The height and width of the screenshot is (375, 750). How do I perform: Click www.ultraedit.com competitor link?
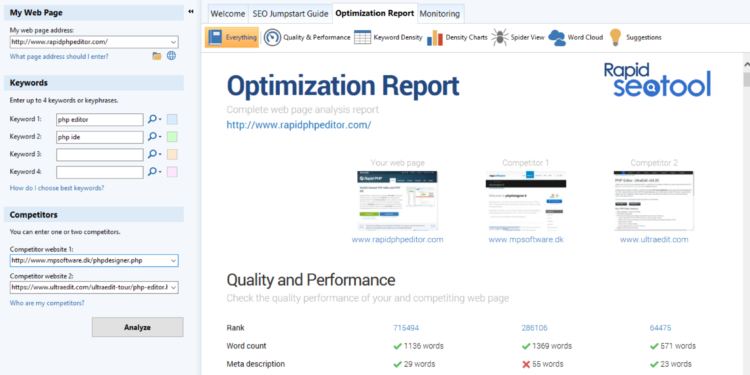pyautogui.click(x=654, y=239)
